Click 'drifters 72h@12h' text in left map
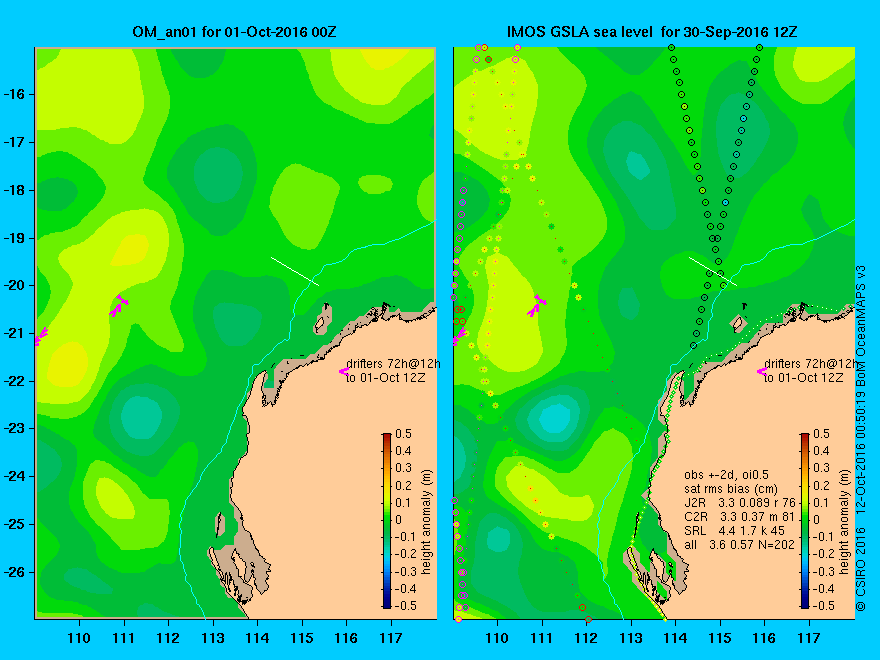Viewport: 880px width, 660px height. 393,364
